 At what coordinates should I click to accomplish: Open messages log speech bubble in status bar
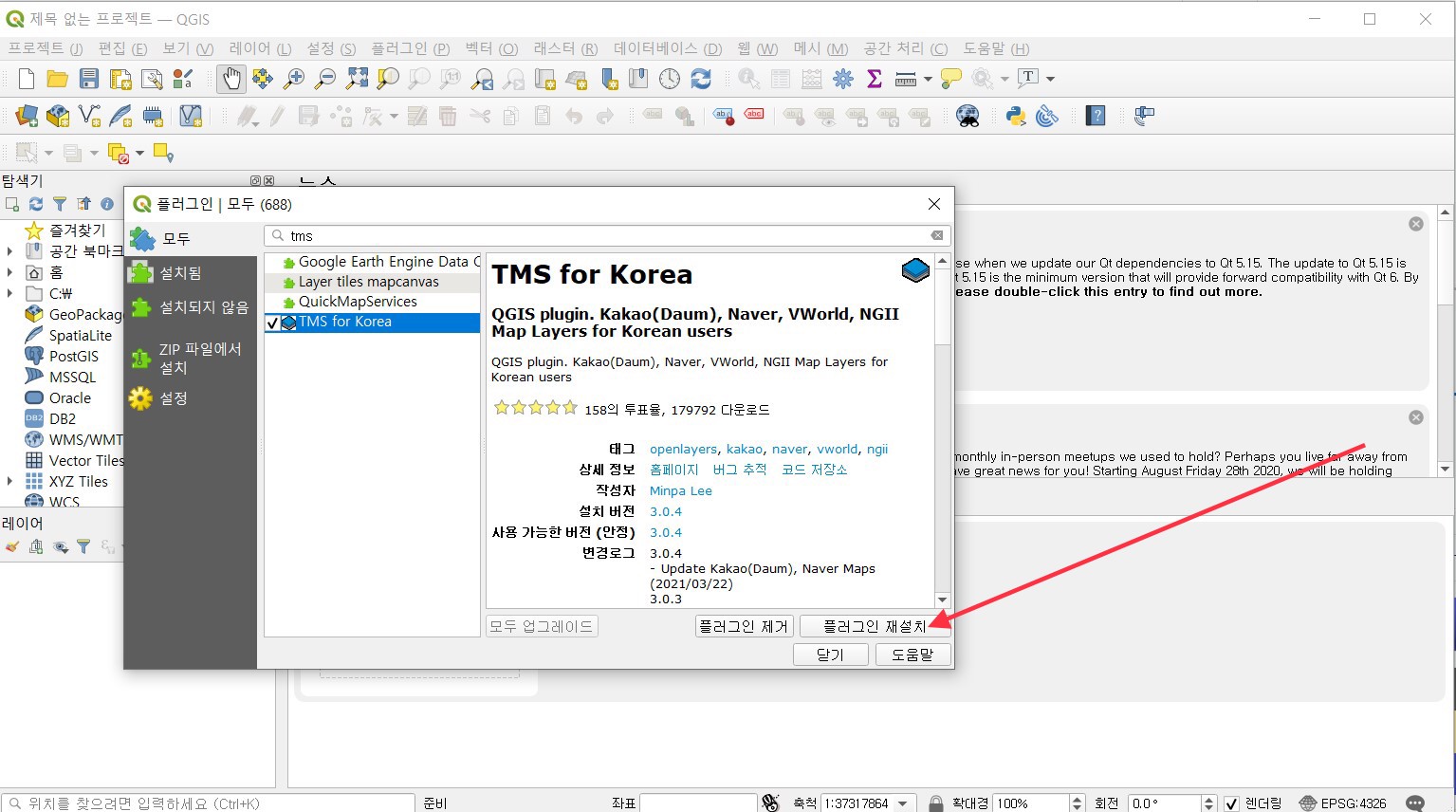point(1415,803)
